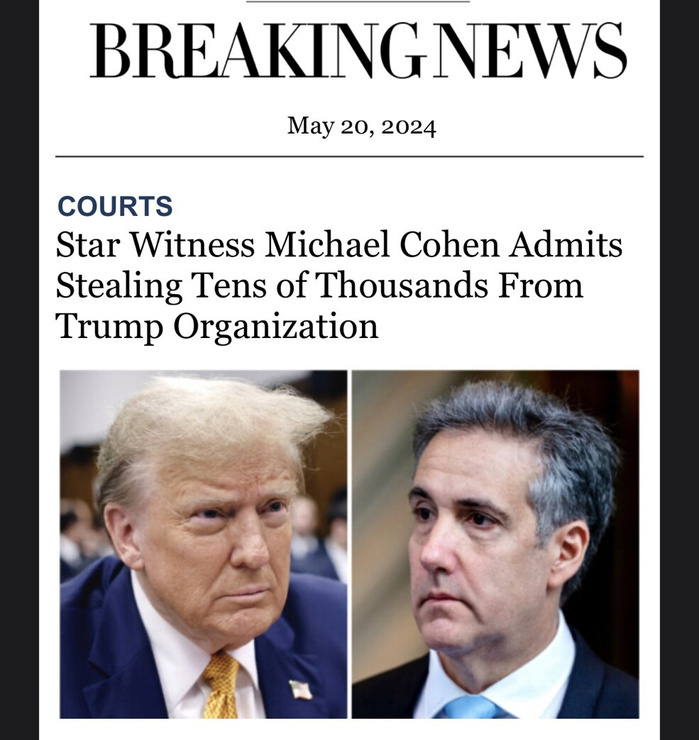Click the 'Stealing Tens of Thousands From' headline line
The width and height of the screenshot is (699, 740).
(319, 285)
